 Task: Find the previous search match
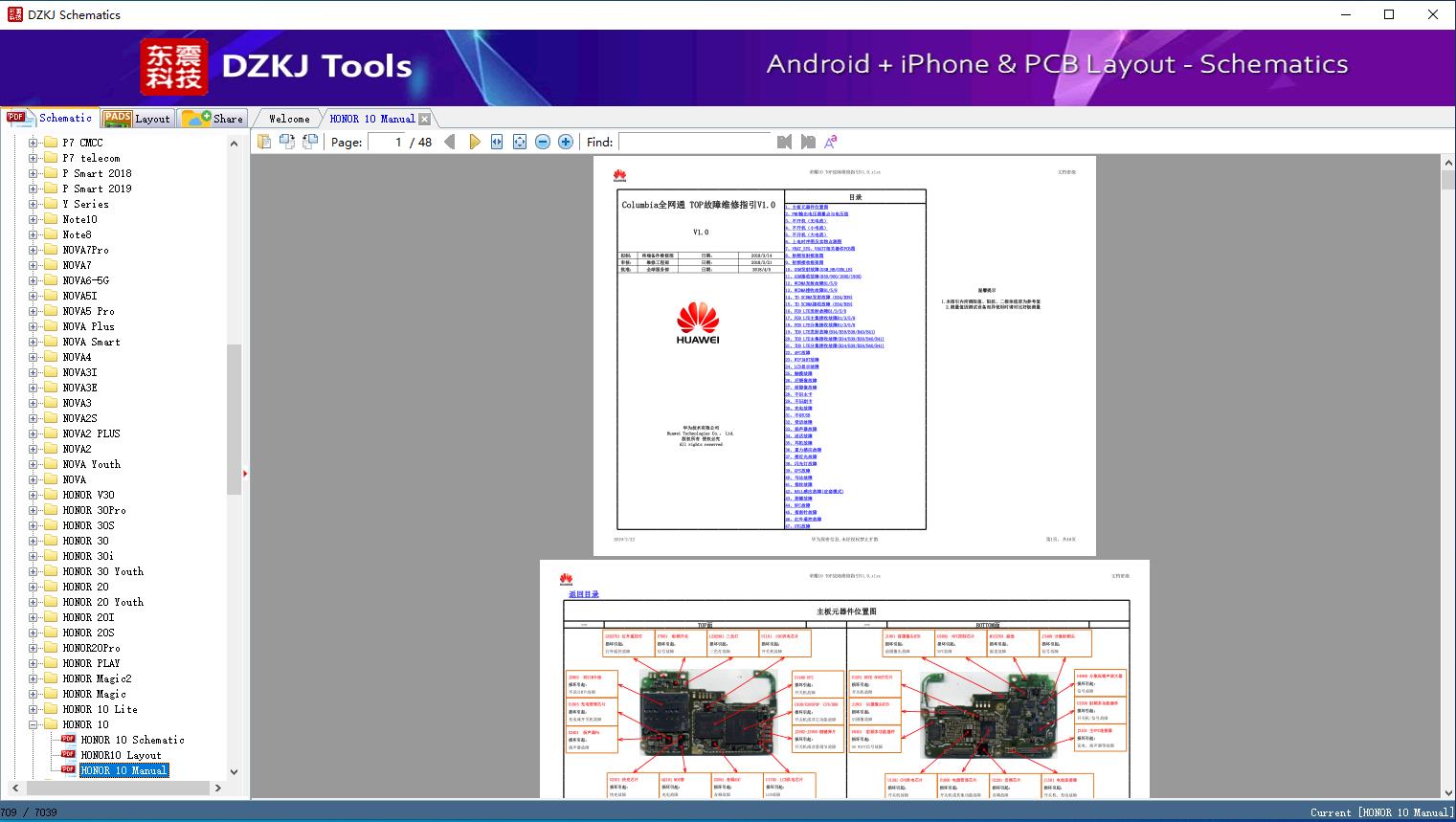click(785, 142)
